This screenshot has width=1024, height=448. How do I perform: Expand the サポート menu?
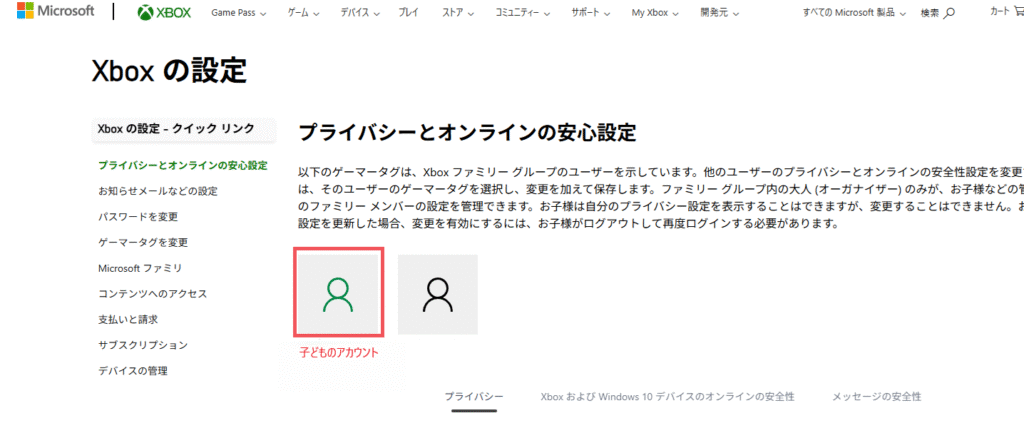(591, 13)
